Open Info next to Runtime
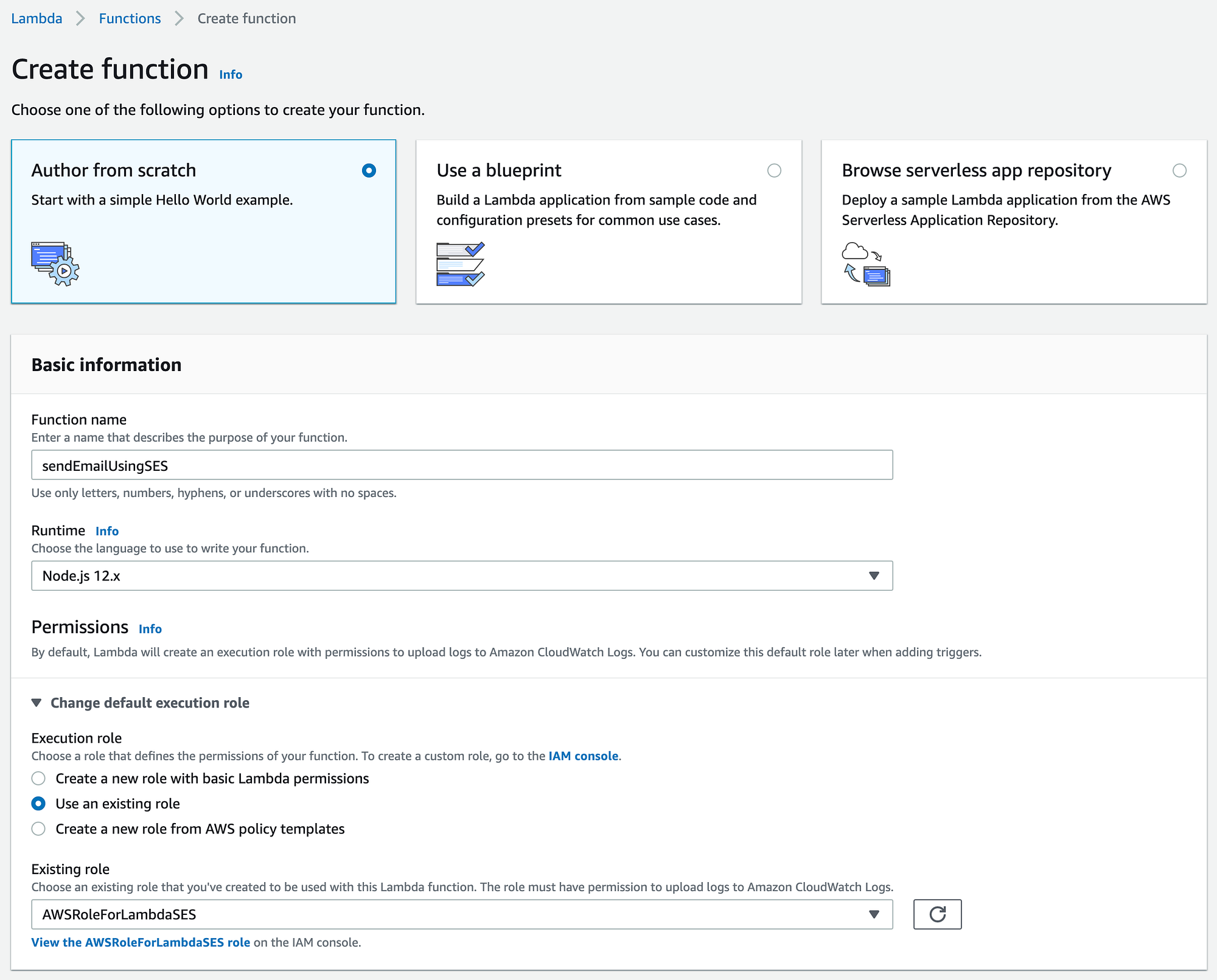This screenshot has width=1217, height=980. (107, 530)
